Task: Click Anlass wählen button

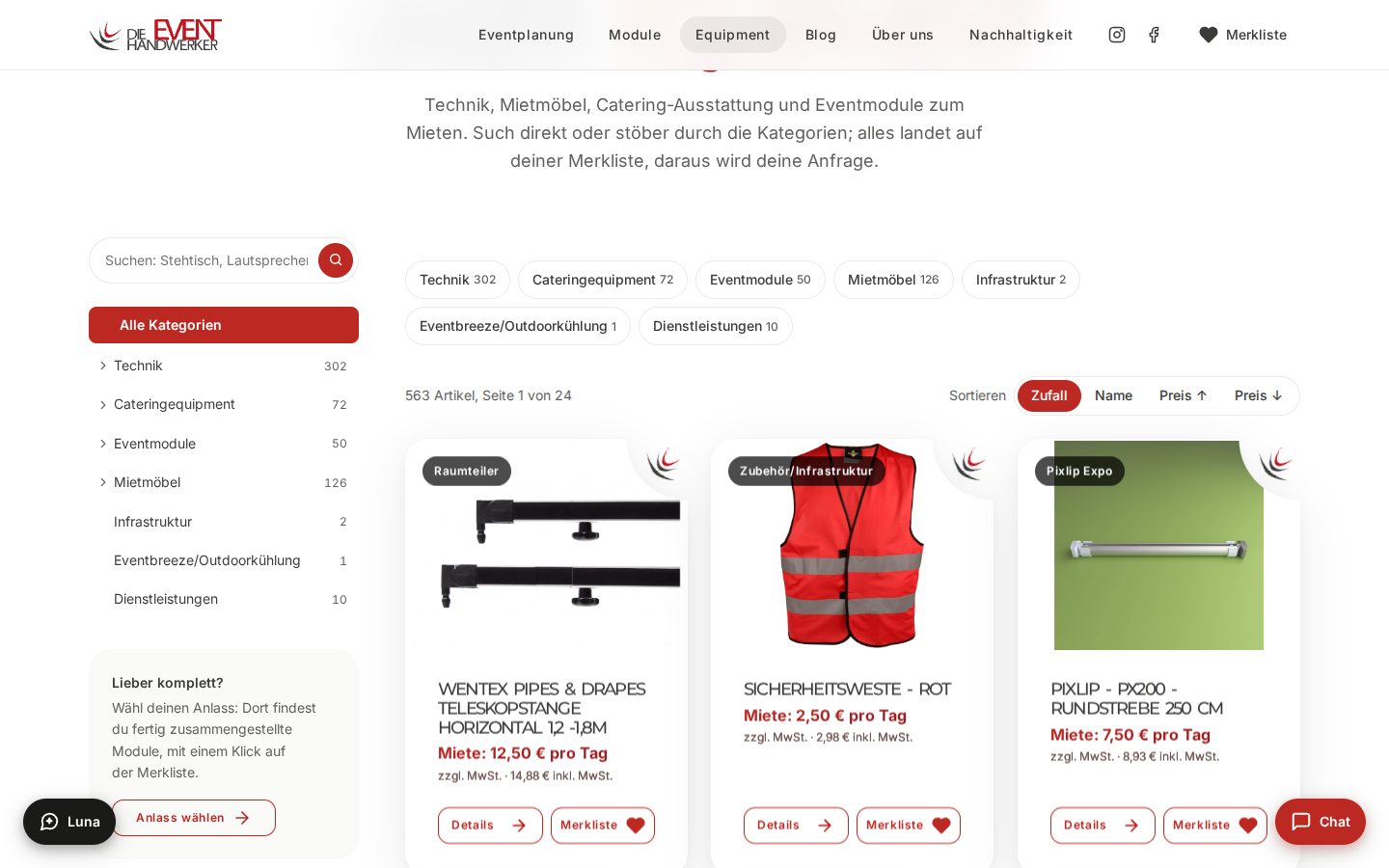Action: point(194,818)
